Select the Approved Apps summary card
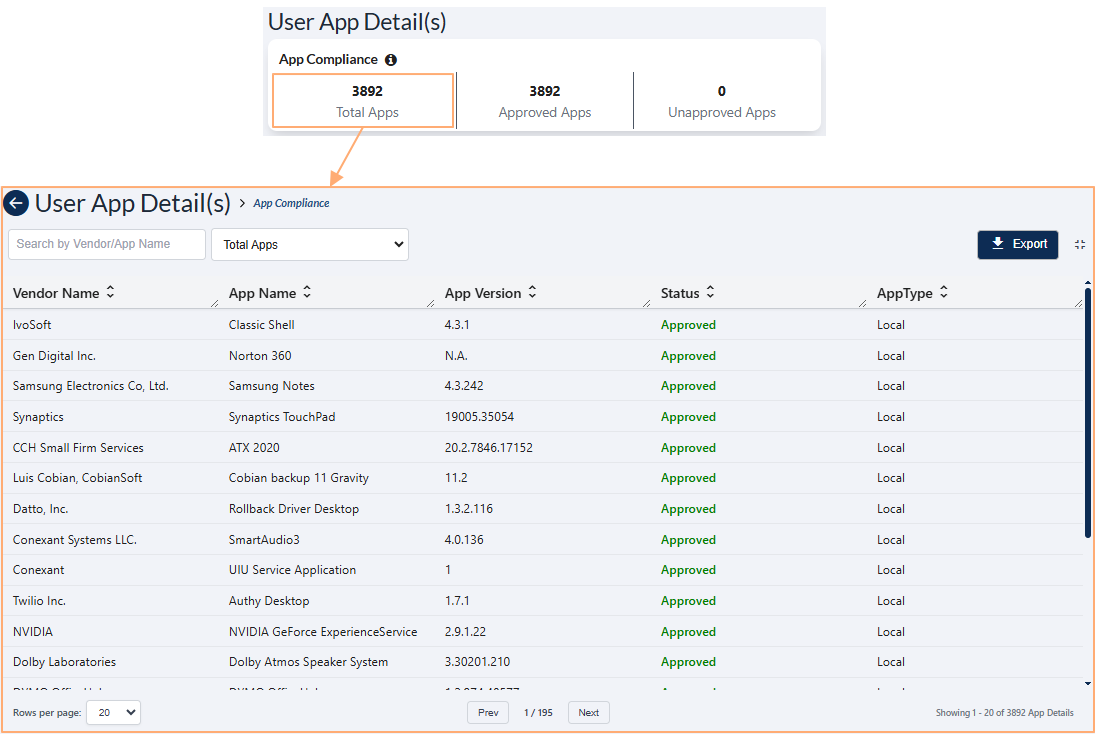The width and height of the screenshot is (1095, 734). [544, 100]
